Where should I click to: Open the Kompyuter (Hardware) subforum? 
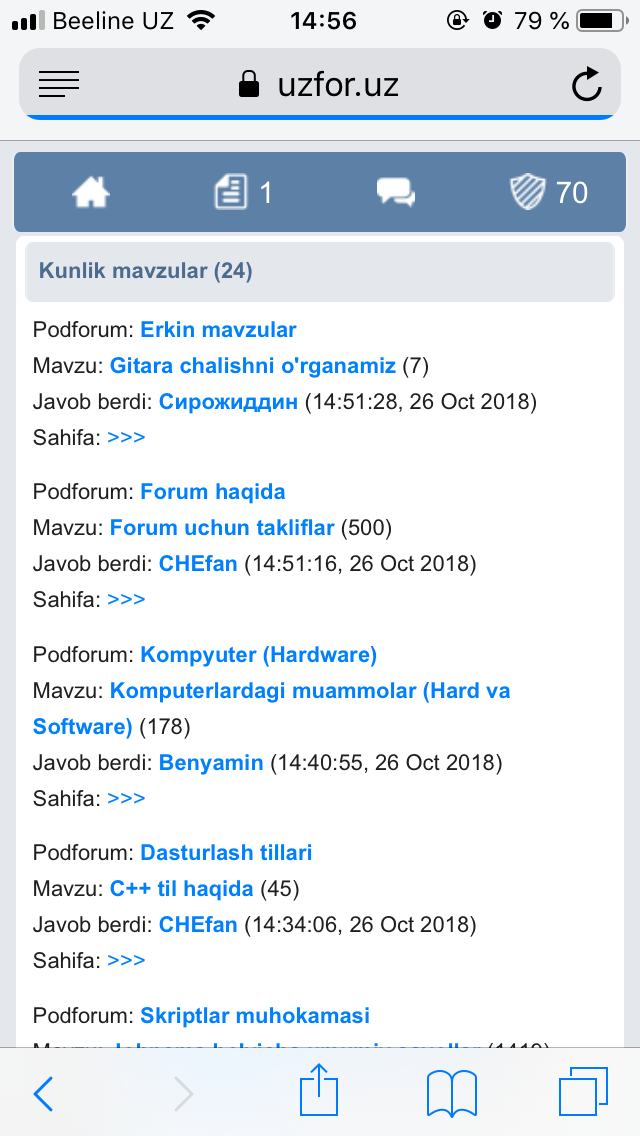click(258, 655)
